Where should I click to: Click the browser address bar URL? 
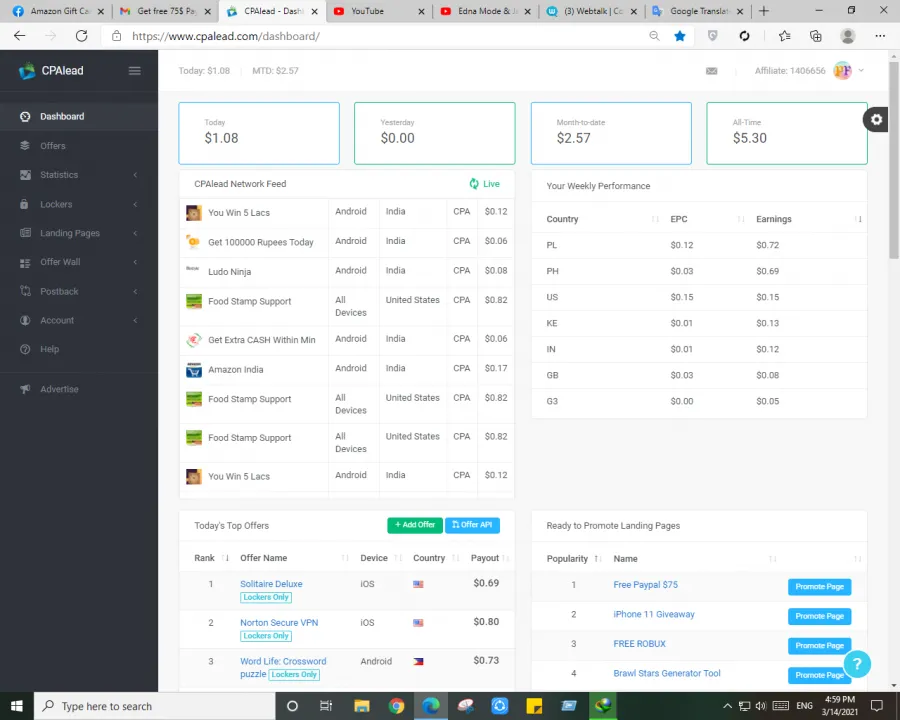pos(226,36)
